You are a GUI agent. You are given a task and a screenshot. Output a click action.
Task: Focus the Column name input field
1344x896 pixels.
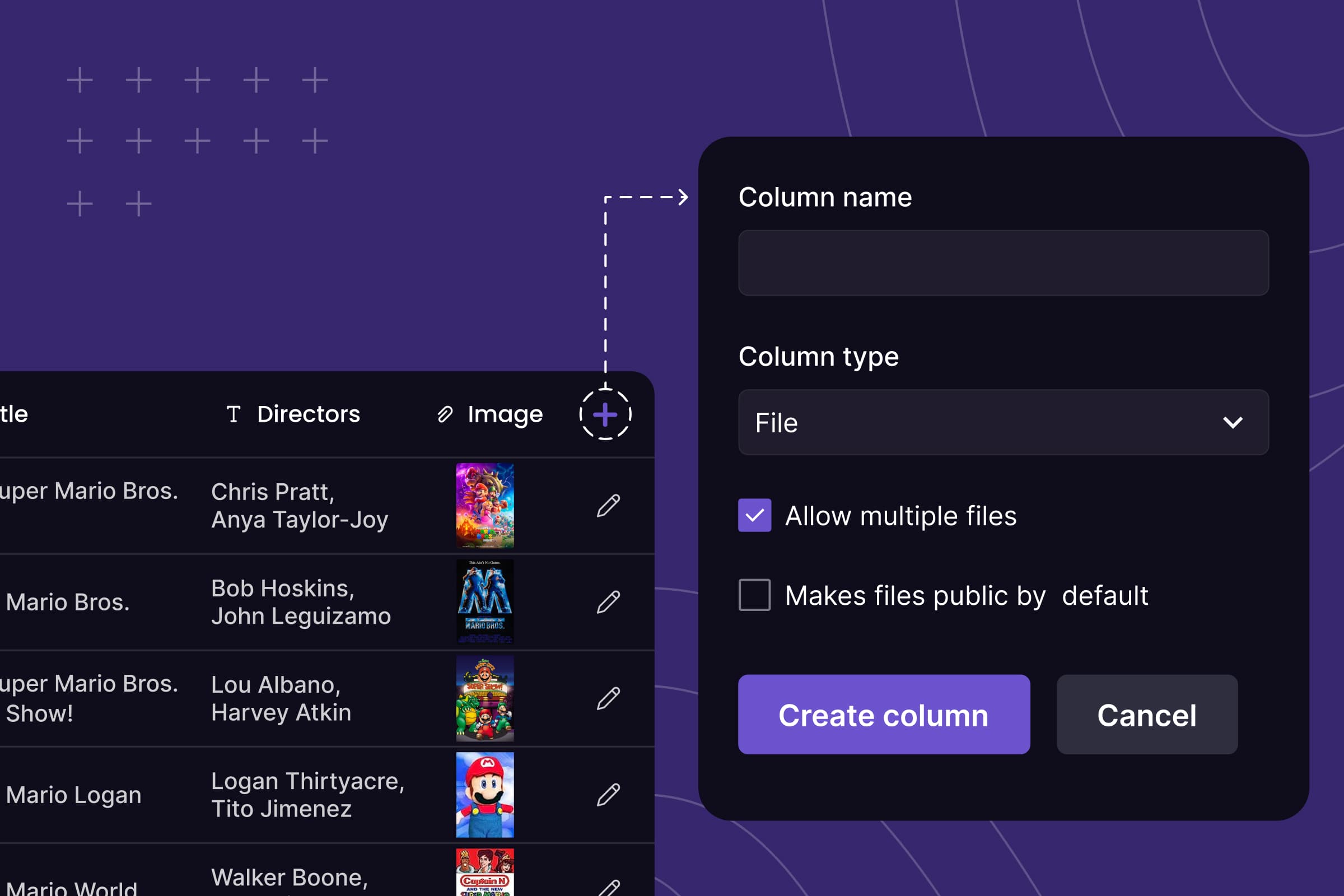(x=1004, y=263)
